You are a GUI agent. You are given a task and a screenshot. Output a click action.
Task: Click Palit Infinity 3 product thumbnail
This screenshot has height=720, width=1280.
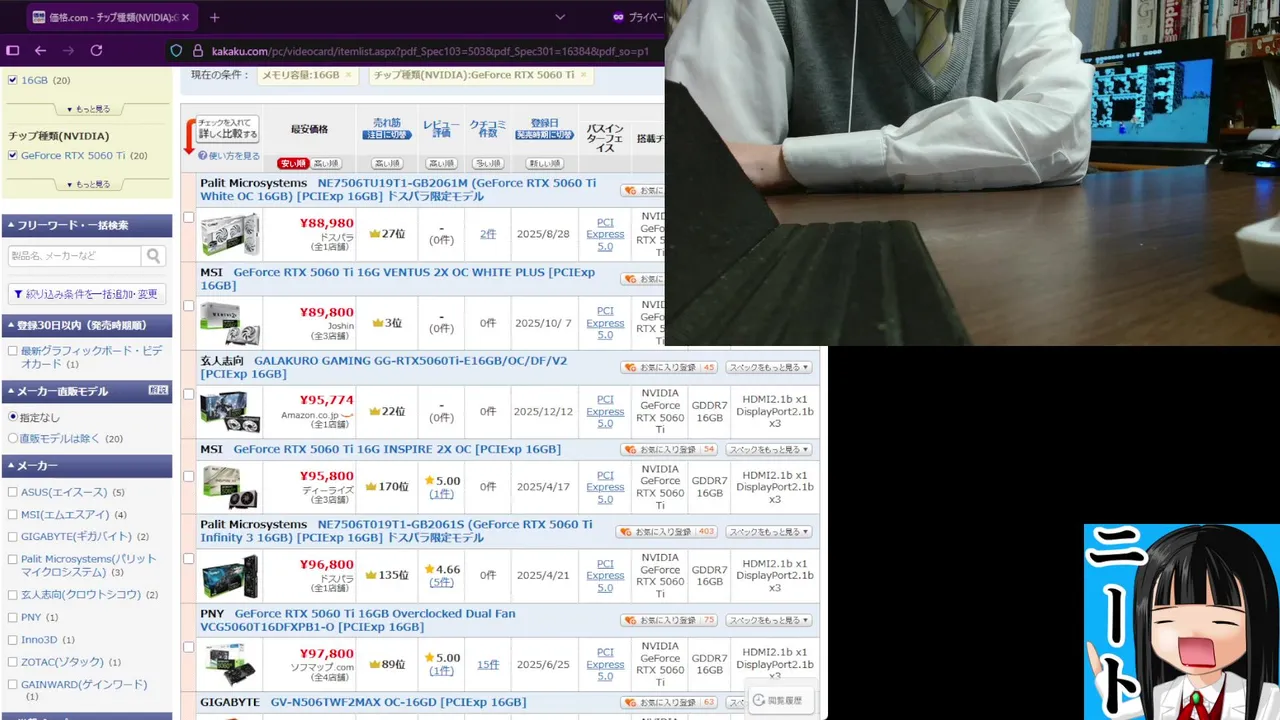point(230,576)
